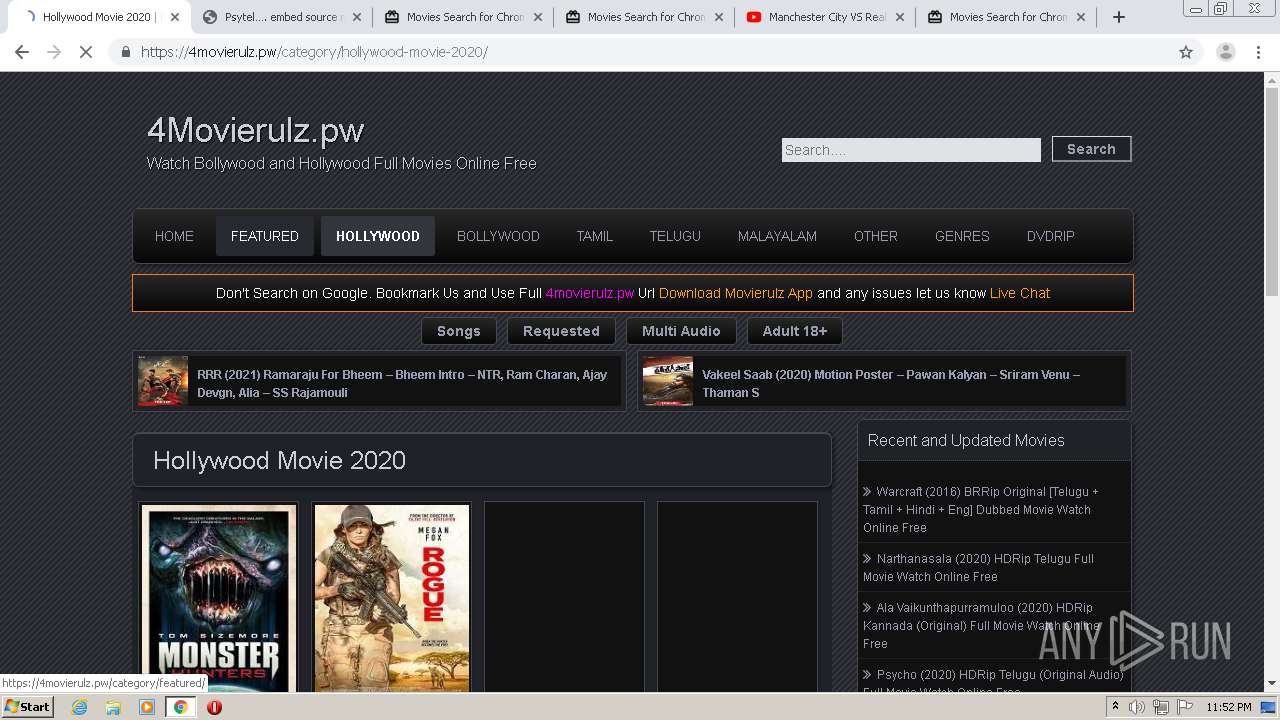Open Warcraft (2016) BRRip link

point(981,509)
